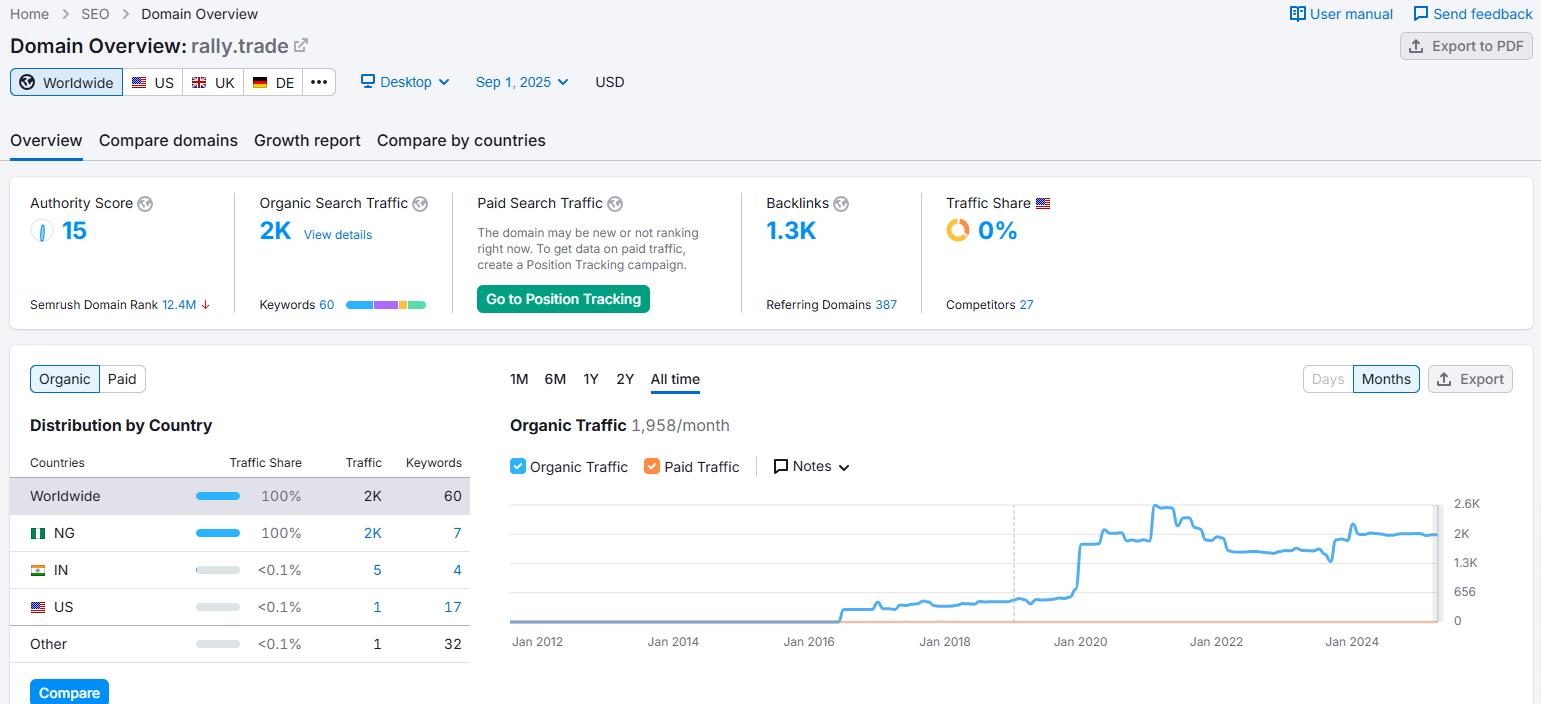Click the Send feedback chat icon
This screenshot has width=1541, height=704.
point(1420,14)
